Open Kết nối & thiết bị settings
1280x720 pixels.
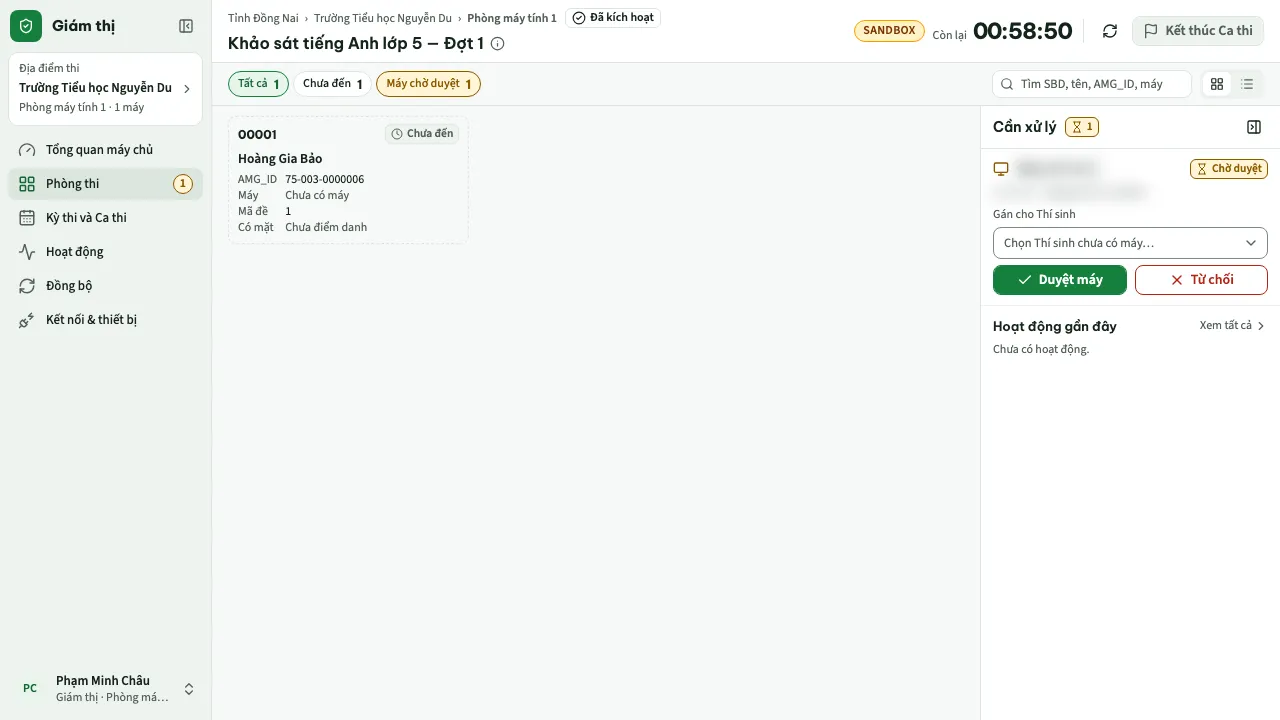105,320
